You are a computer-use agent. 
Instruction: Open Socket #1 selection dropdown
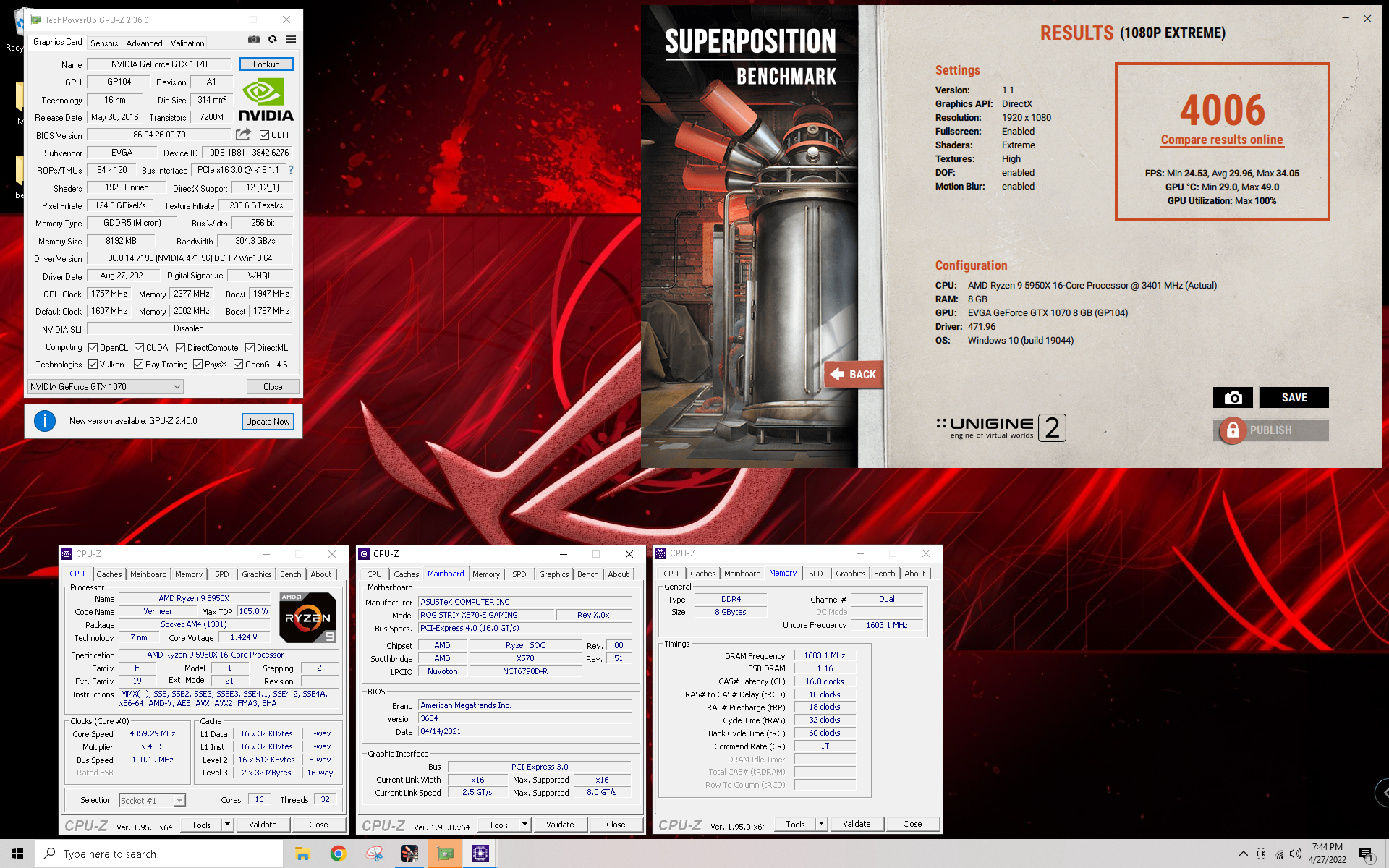(152, 800)
